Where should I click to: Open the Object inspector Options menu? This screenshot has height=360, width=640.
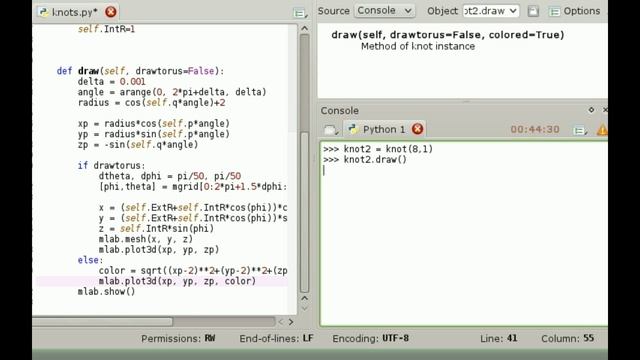pyautogui.click(x=575, y=11)
